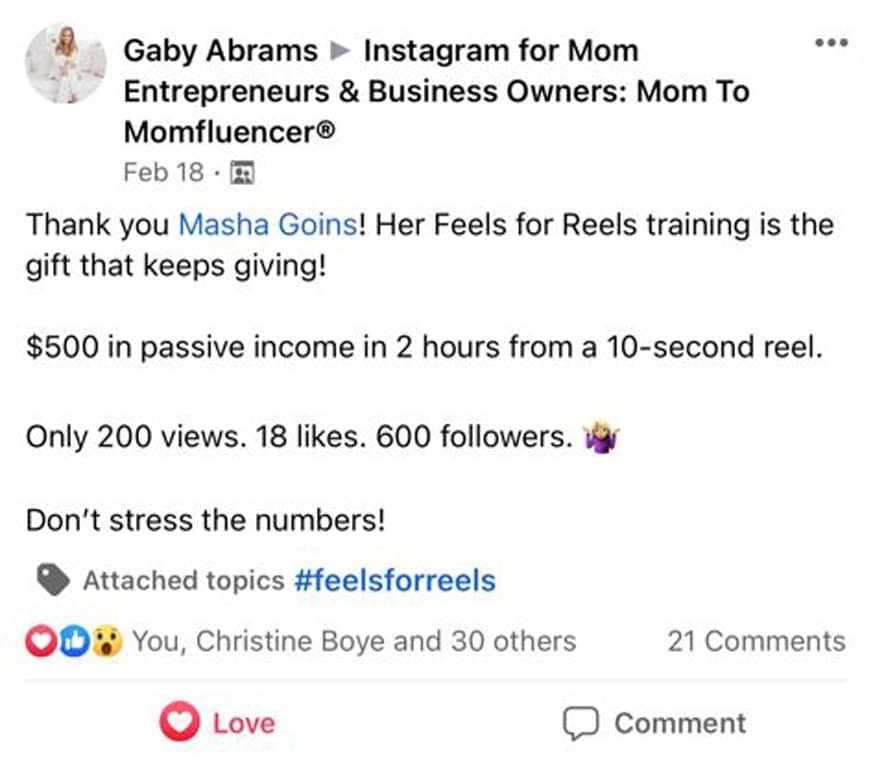Click the tag icon beside Attached topics
873x759 pixels.
tap(56, 580)
